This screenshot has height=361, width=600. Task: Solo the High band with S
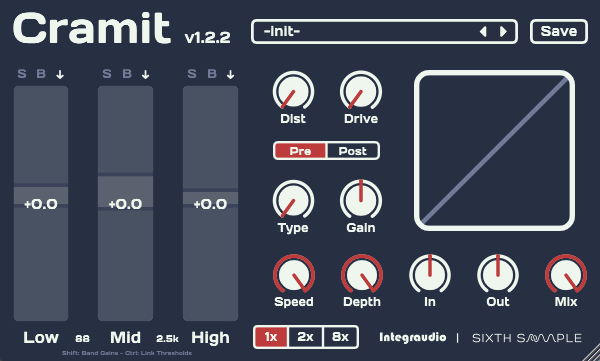pyautogui.click(x=192, y=74)
